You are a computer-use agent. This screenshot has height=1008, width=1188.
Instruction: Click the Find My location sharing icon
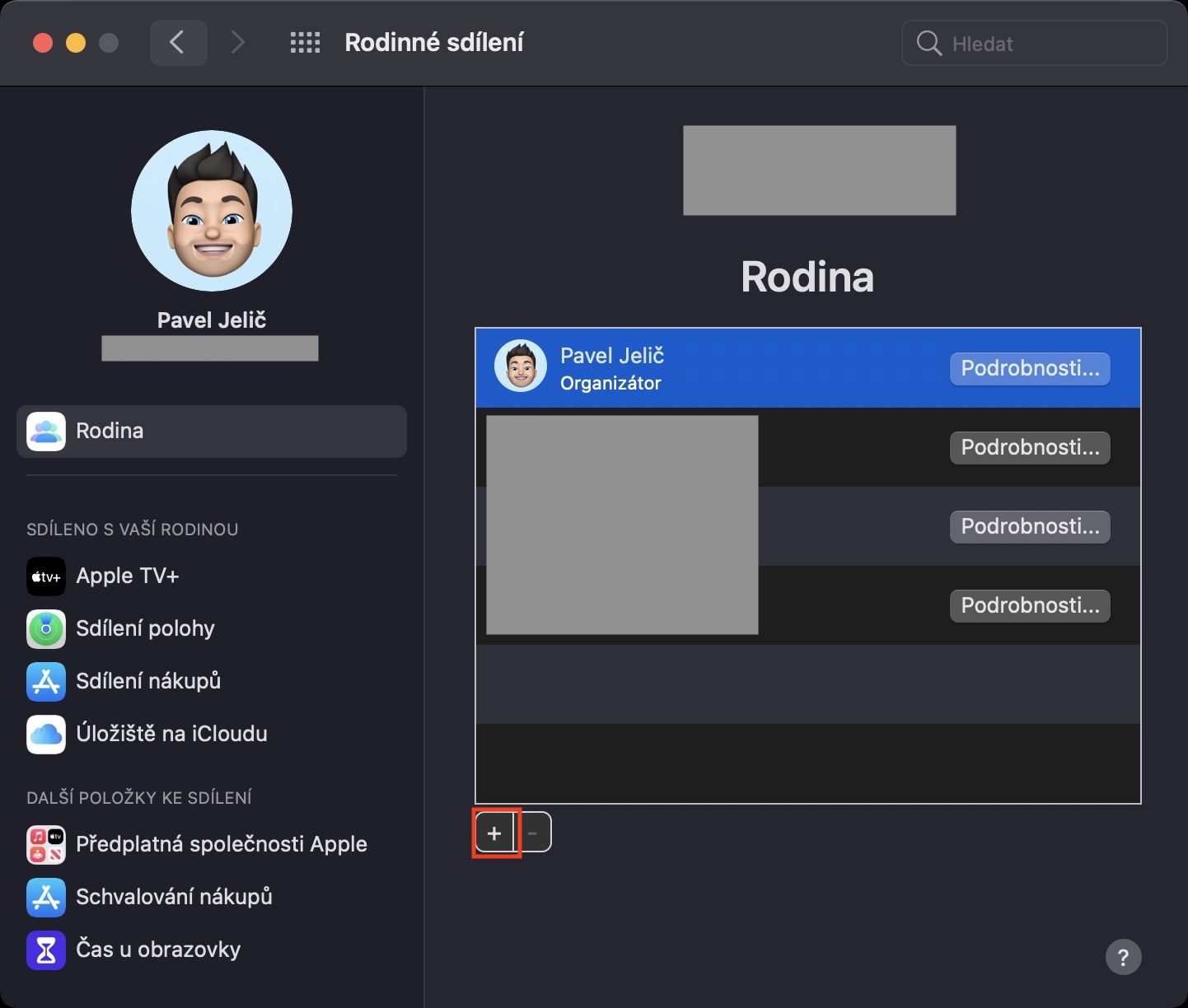pos(46,629)
